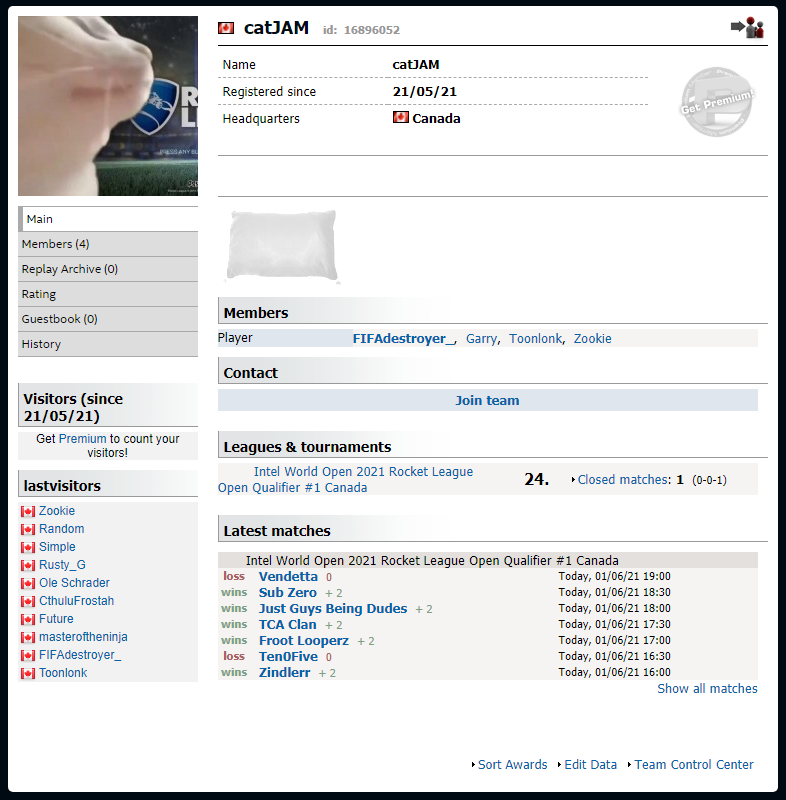Click the pillow award image
This screenshot has width=786, height=800.
pyautogui.click(x=282, y=246)
